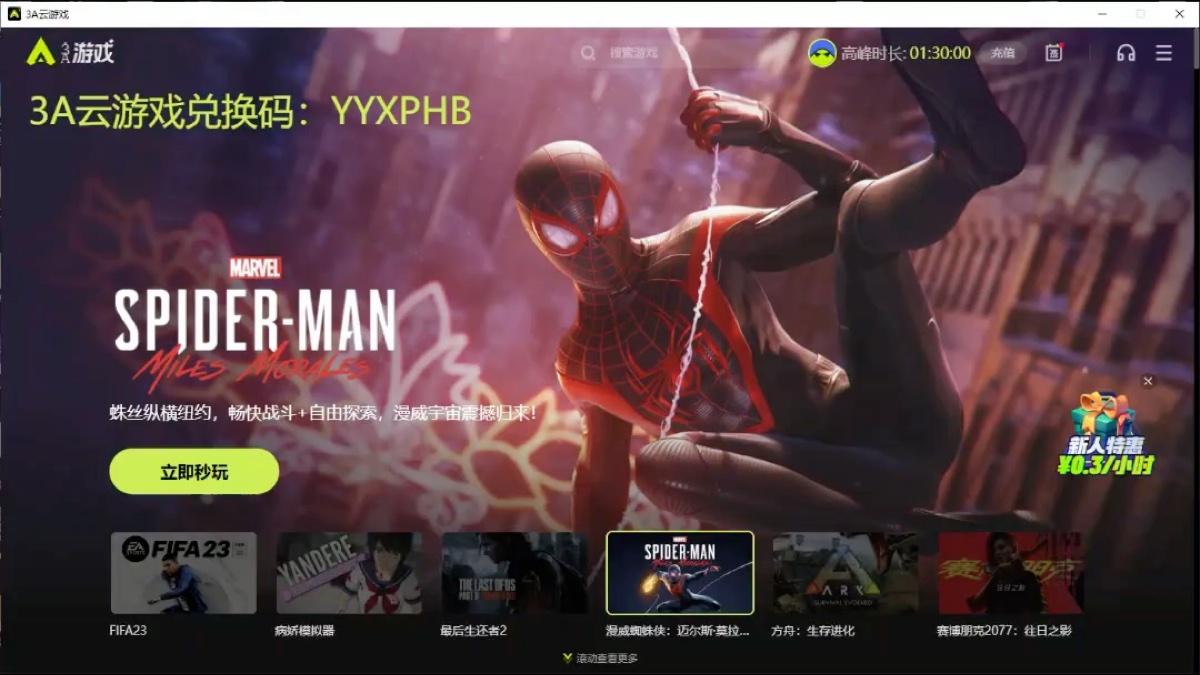
Task: Select the 最后生还者2 game thumbnail
Action: pyautogui.click(x=515, y=573)
